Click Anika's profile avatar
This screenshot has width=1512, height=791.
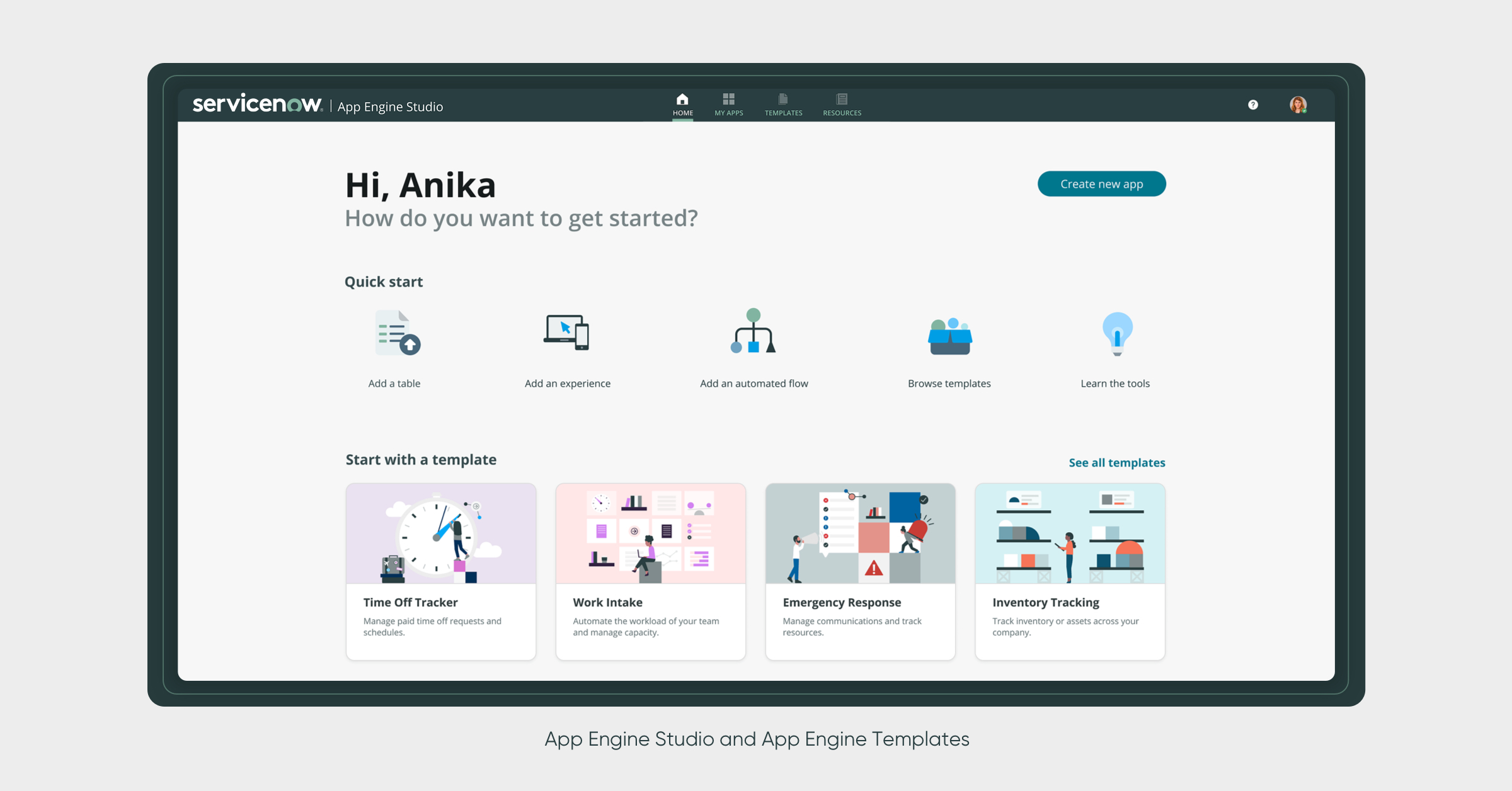[x=1297, y=105]
